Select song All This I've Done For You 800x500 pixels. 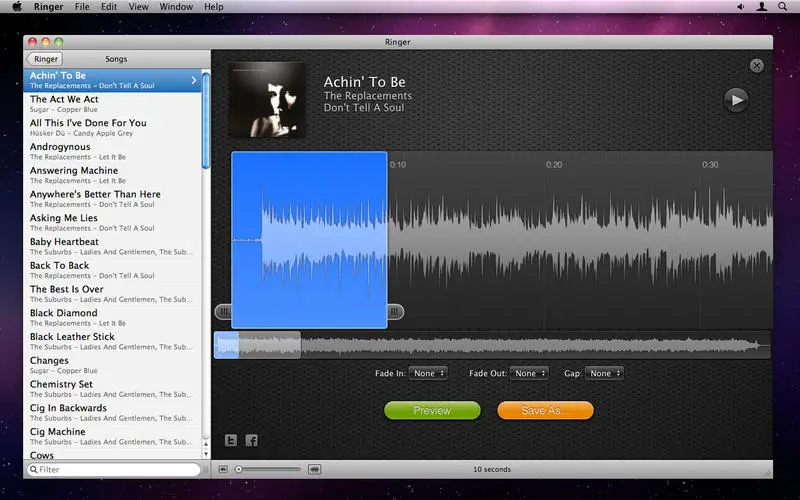click(112, 128)
